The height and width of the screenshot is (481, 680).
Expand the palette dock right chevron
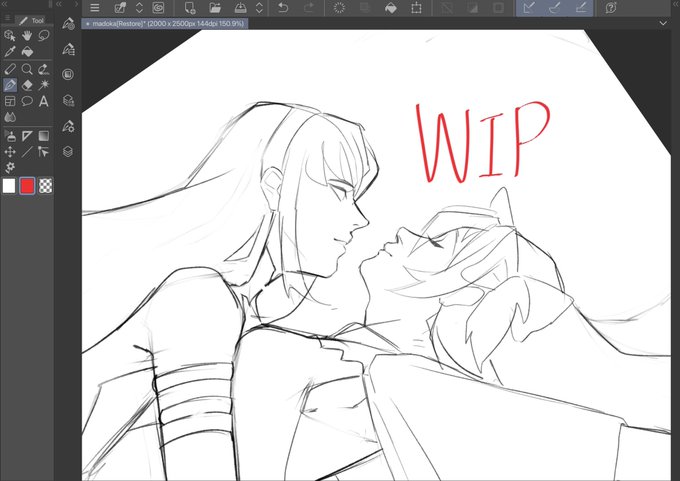[76, 4]
